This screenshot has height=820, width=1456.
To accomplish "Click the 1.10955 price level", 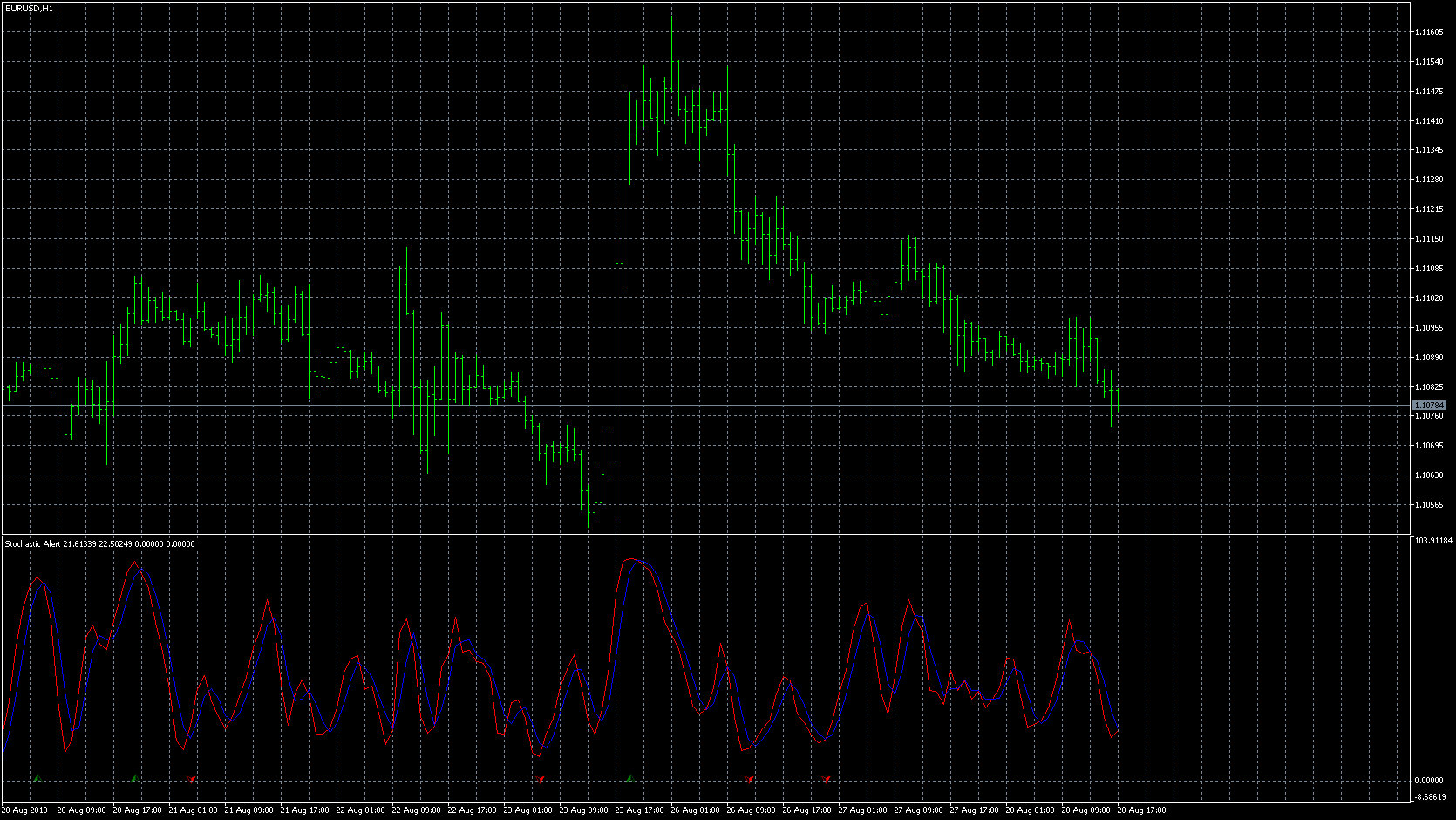I will click(1428, 328).
